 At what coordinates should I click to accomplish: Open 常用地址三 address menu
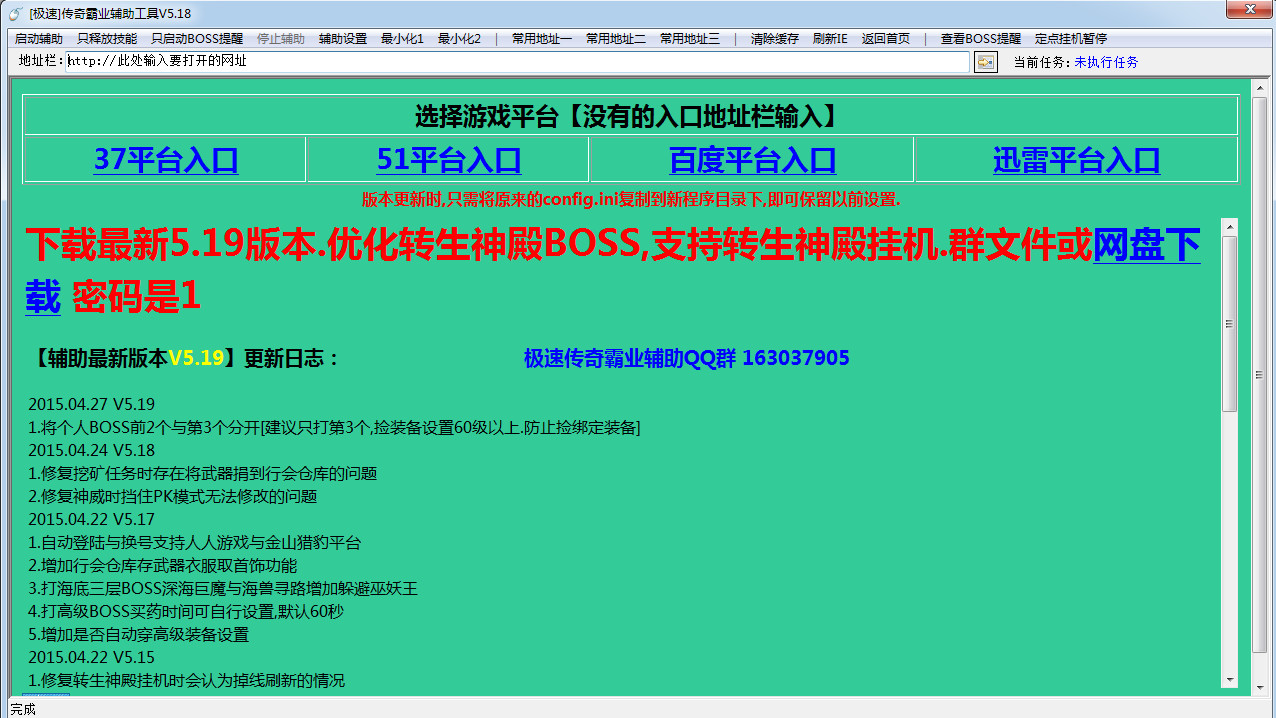coord(689,38)
